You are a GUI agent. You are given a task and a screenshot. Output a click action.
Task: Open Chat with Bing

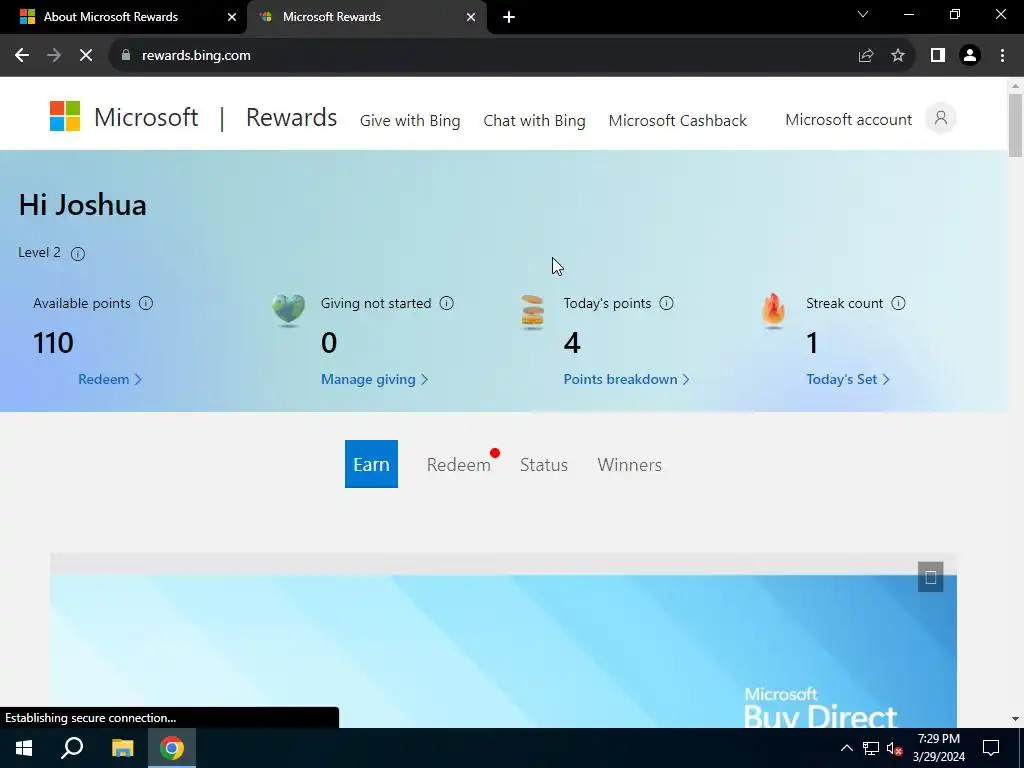(534, 121)
